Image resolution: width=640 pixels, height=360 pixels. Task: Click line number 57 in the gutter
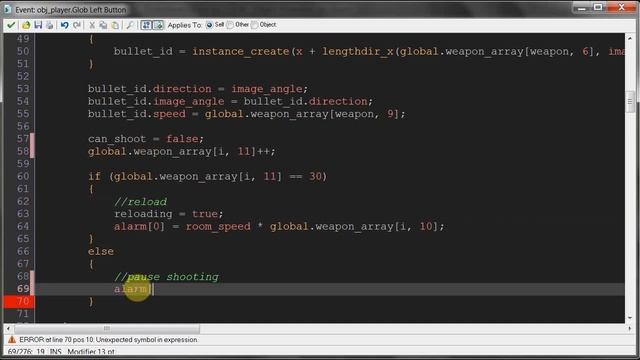(x=23, y=139)
